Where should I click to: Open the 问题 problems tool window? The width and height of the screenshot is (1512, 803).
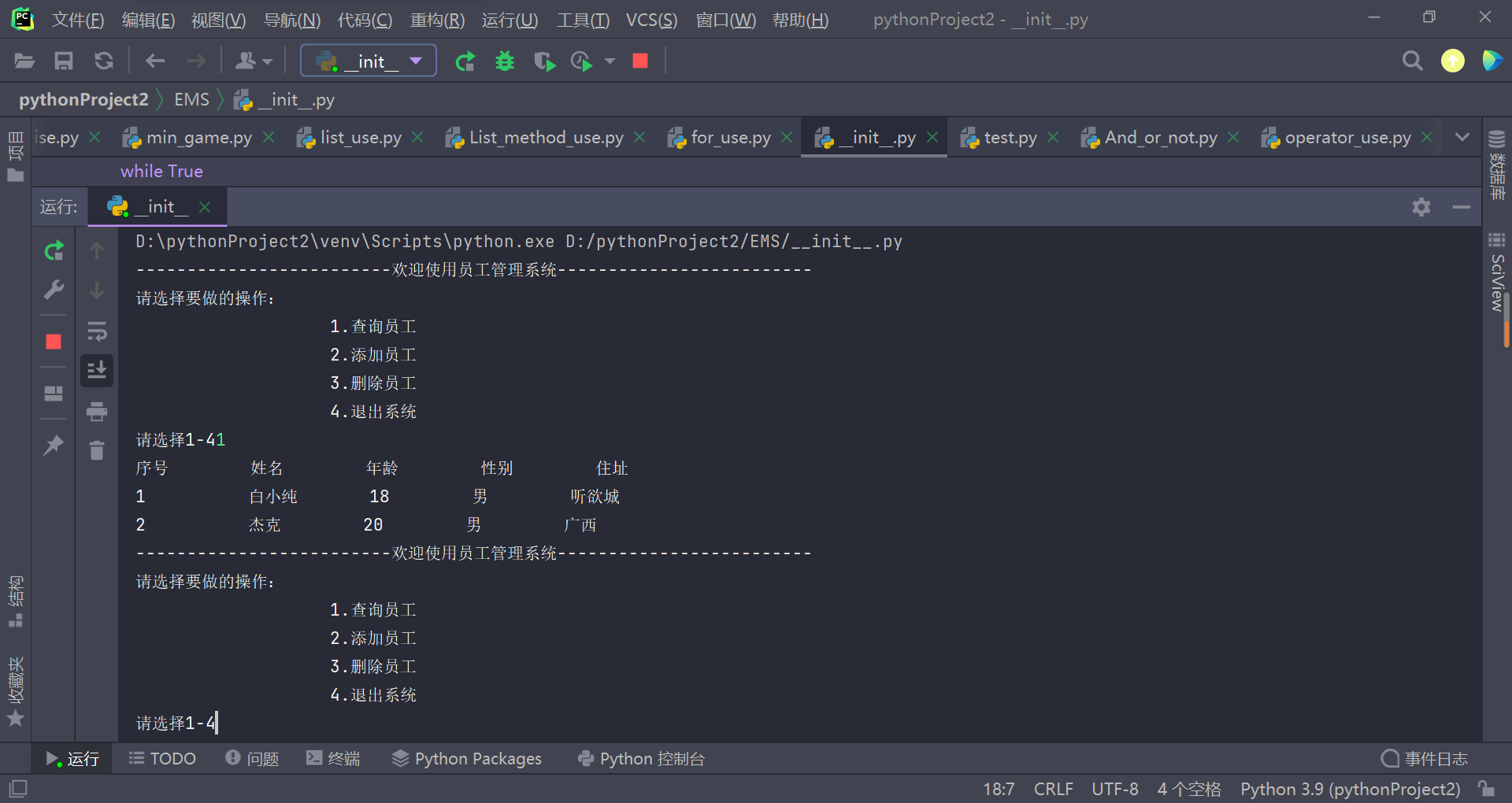pos(253,759)
